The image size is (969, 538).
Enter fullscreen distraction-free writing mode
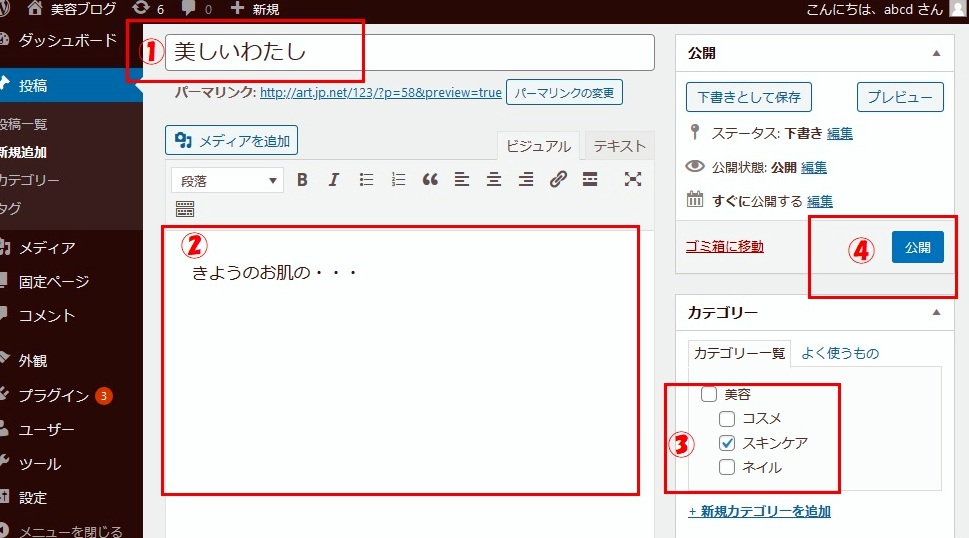coord(632,180)
